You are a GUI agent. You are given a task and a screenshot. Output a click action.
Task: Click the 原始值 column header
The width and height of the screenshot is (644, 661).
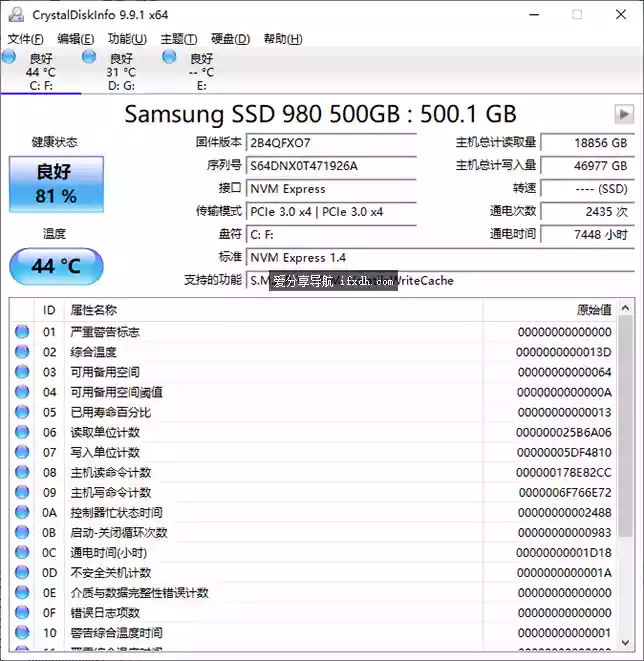pyautogui.click(x=550, y=310)
